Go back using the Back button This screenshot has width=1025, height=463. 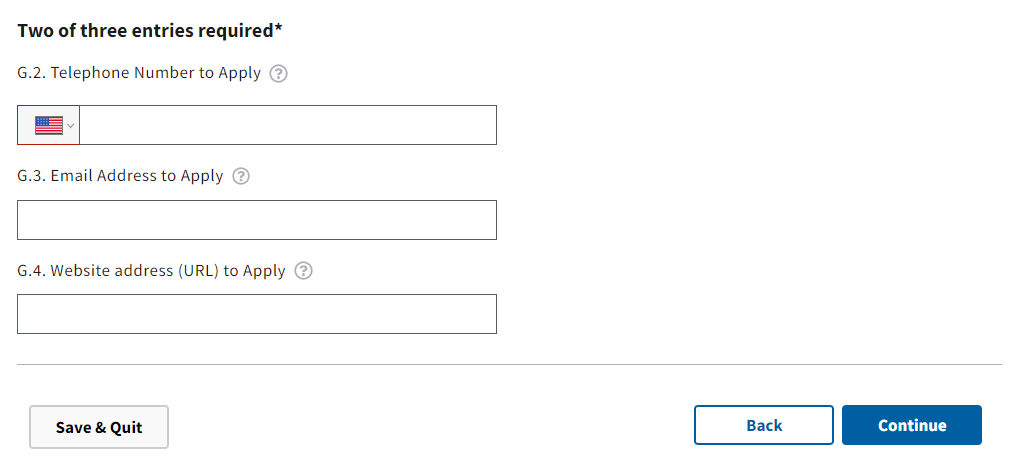764,425
